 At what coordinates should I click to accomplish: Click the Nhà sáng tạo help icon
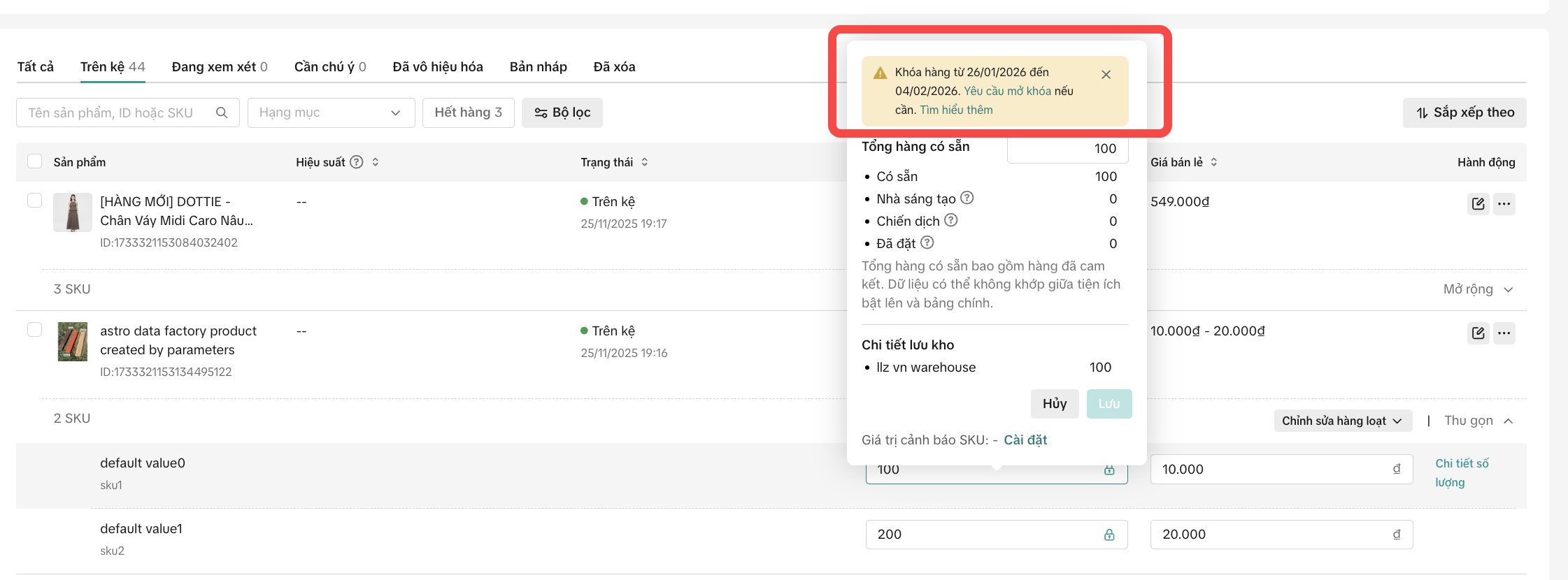click(x=967, y=198)
